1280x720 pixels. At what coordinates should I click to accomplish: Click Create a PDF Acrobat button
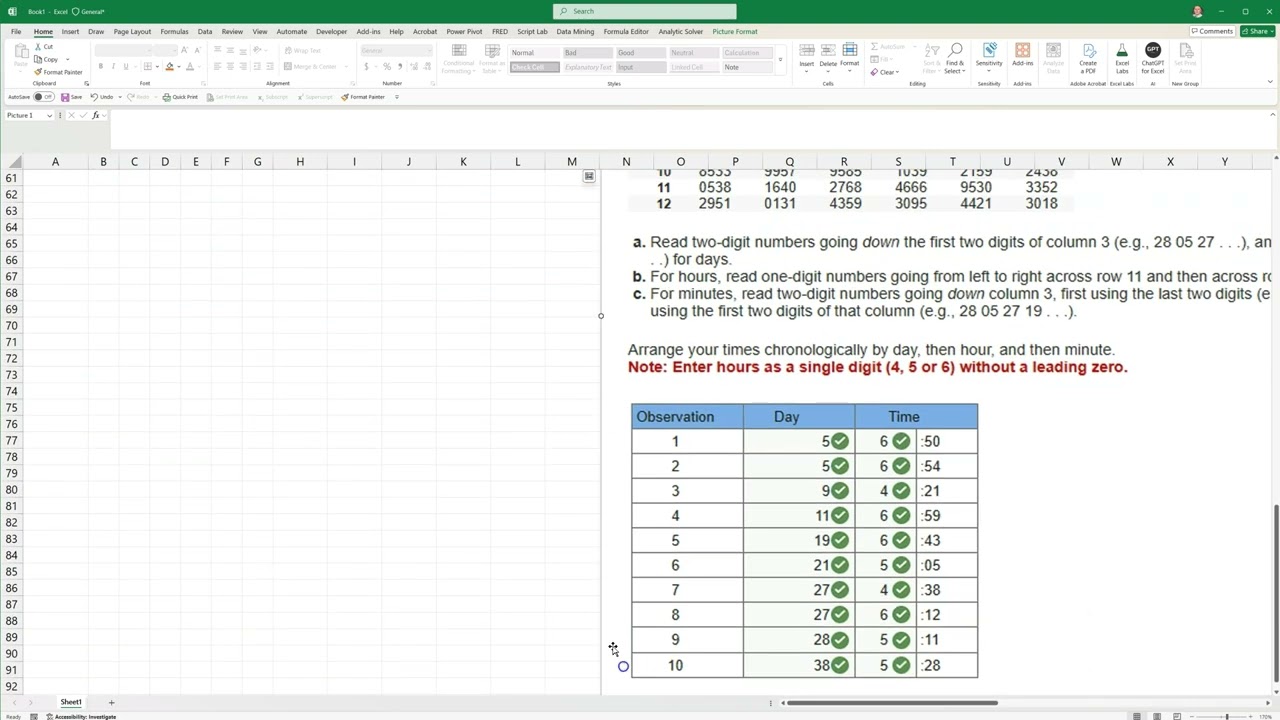[1087, 57]
